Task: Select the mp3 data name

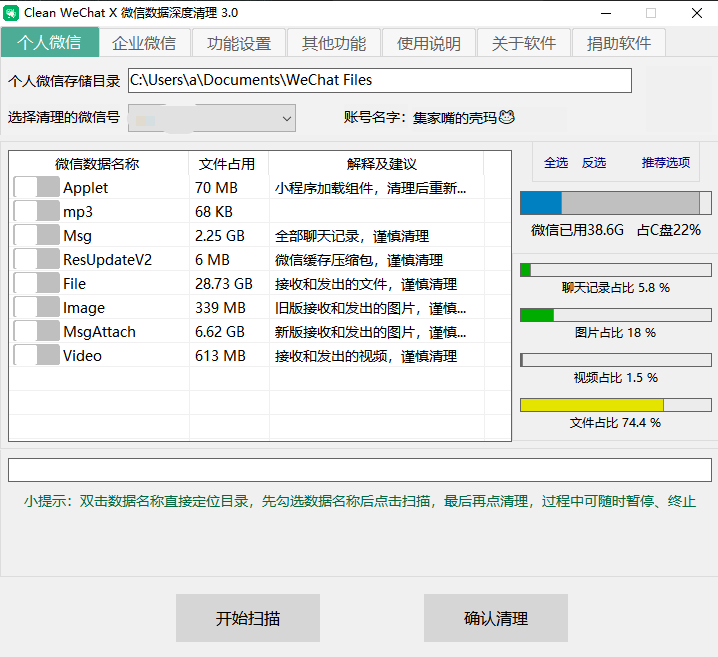Action: click(x=78, y=212)
